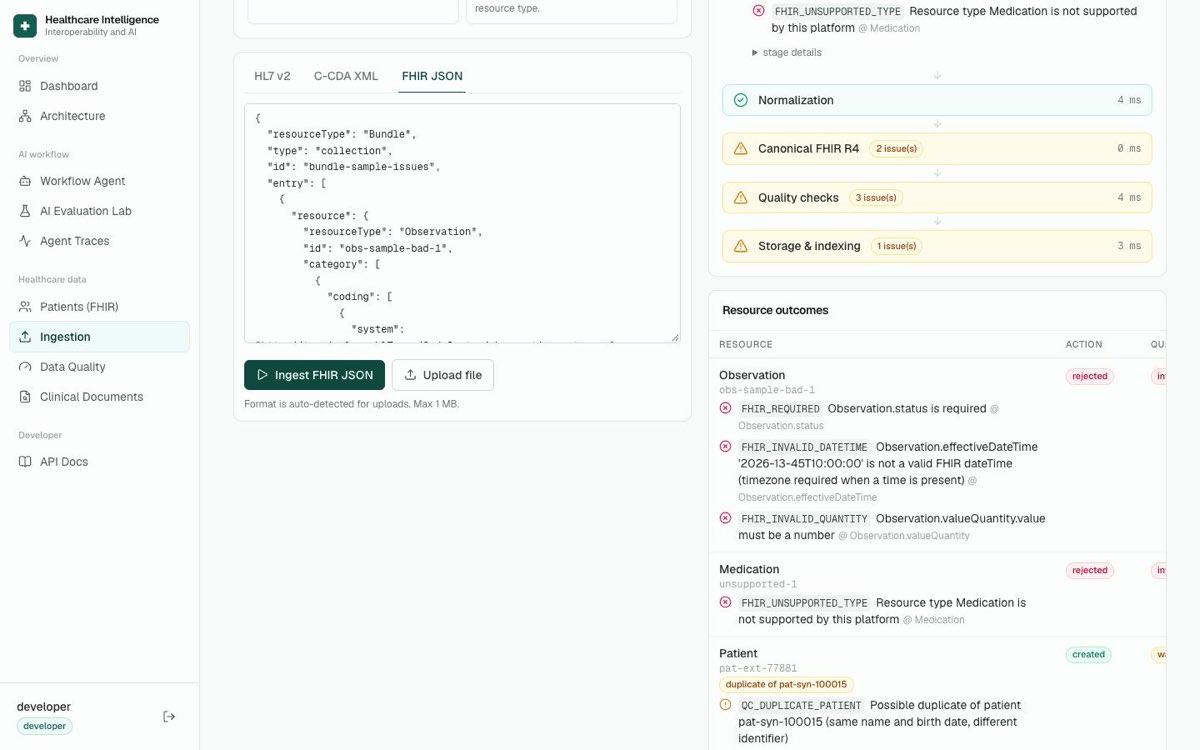Click the Normalization green check icon

pos(741,100)
